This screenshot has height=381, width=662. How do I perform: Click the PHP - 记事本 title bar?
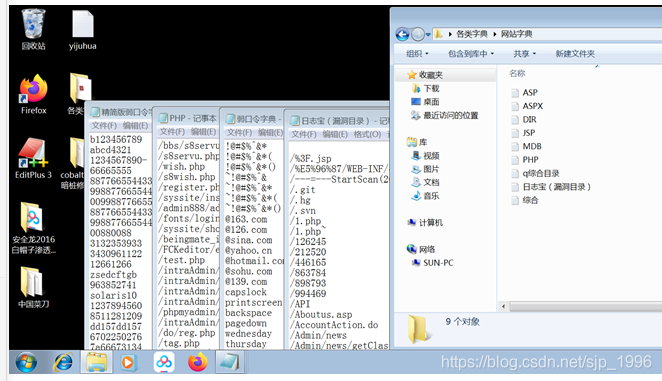pyautogui.click(x=187, y=118)
